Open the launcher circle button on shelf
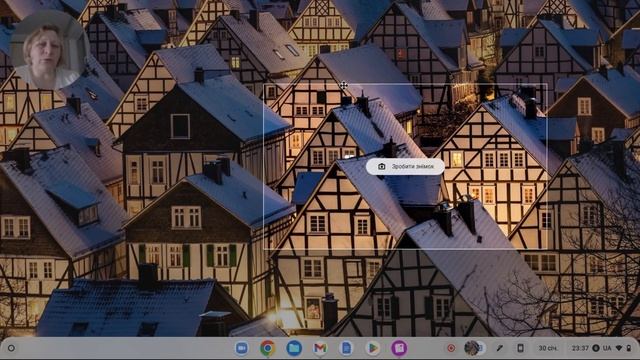The image size is (640, 360). tap(11, 348)
